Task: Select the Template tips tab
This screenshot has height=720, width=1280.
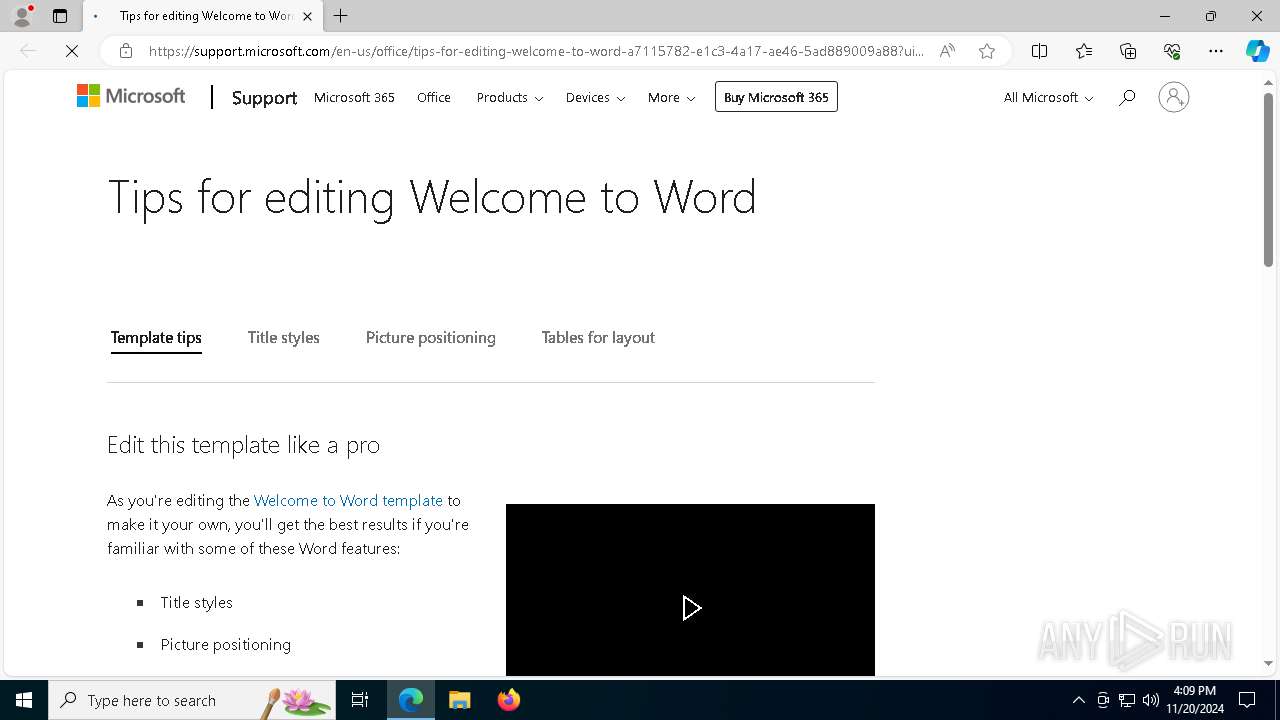Action: tap(156, 338)
